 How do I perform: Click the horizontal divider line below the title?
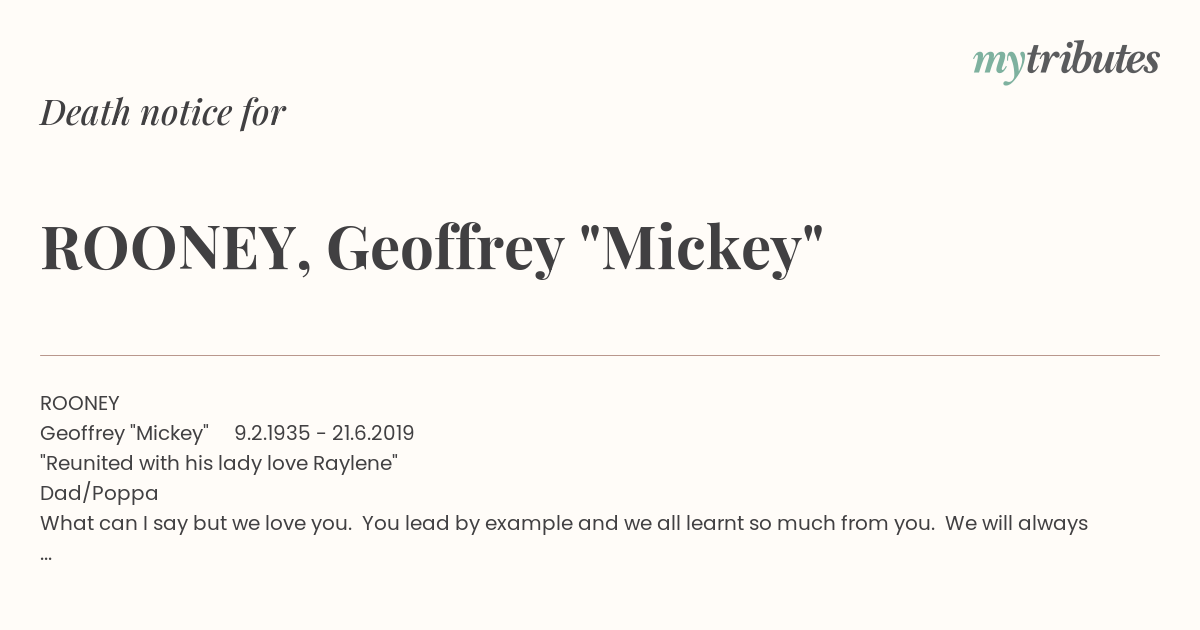(600, 355)
